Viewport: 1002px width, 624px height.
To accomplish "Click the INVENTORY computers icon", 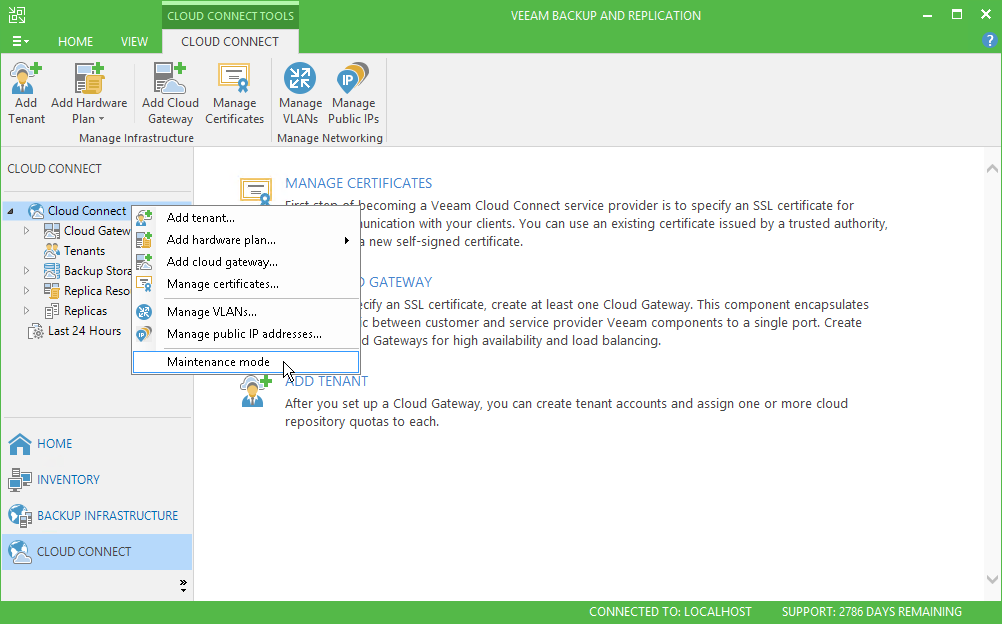I will coord(20,480).
